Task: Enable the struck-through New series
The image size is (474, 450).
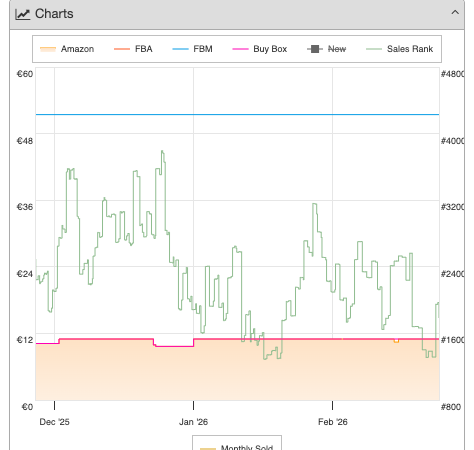Action: [x=327, y=49]
